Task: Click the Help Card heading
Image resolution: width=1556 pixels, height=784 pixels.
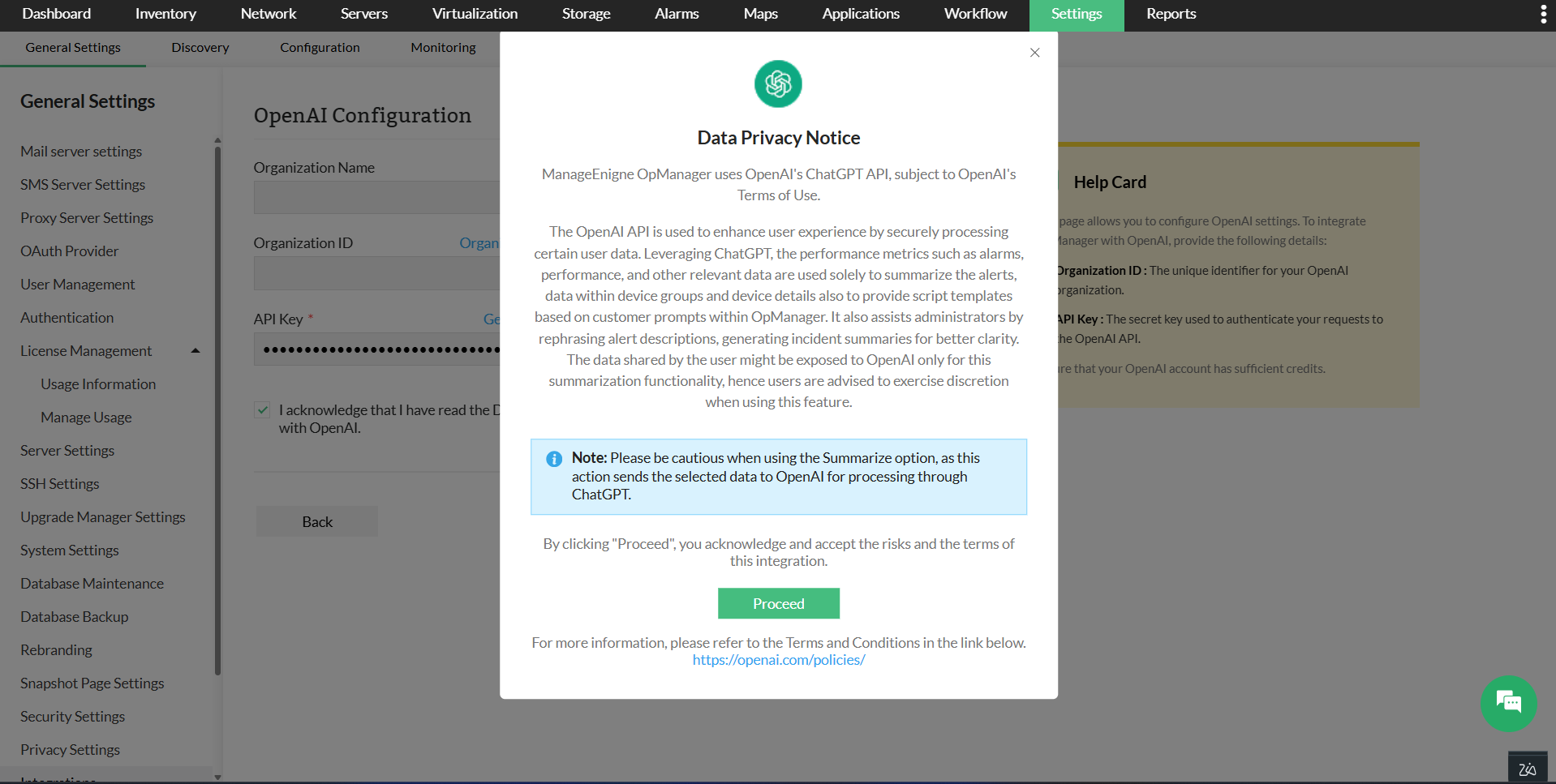Action: tap(1110, 182)
